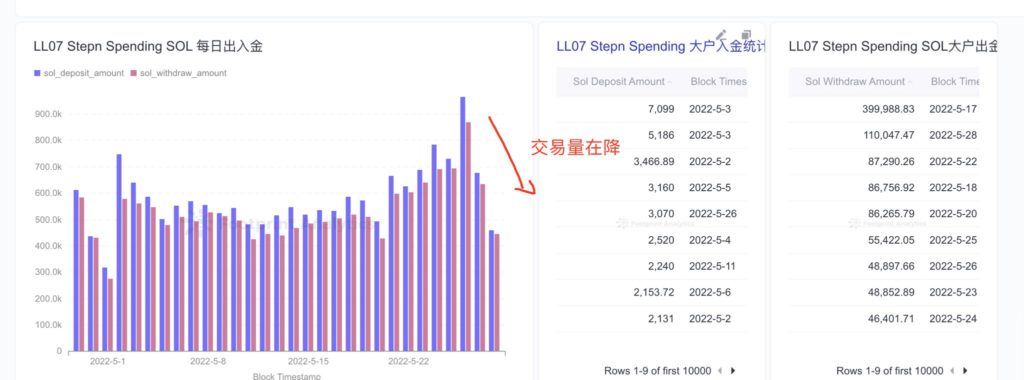The height and width of the screenshot is (380, 1024).
Task: Click date 2022-5-26 in the 3,070 row
Action: coord(712,214)
